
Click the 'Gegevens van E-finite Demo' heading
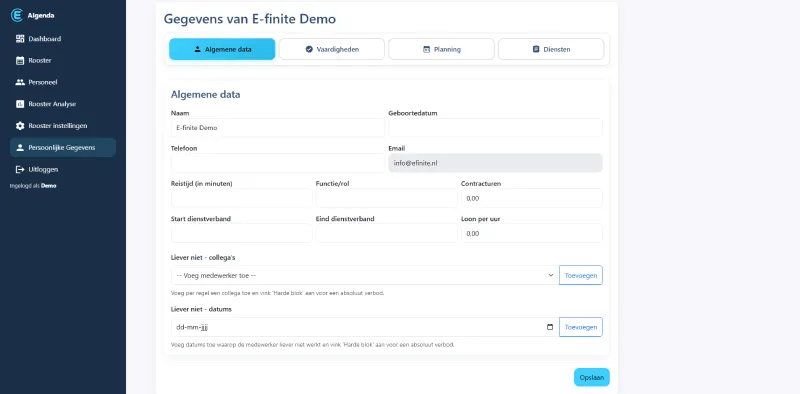click(x=249, y=19)
